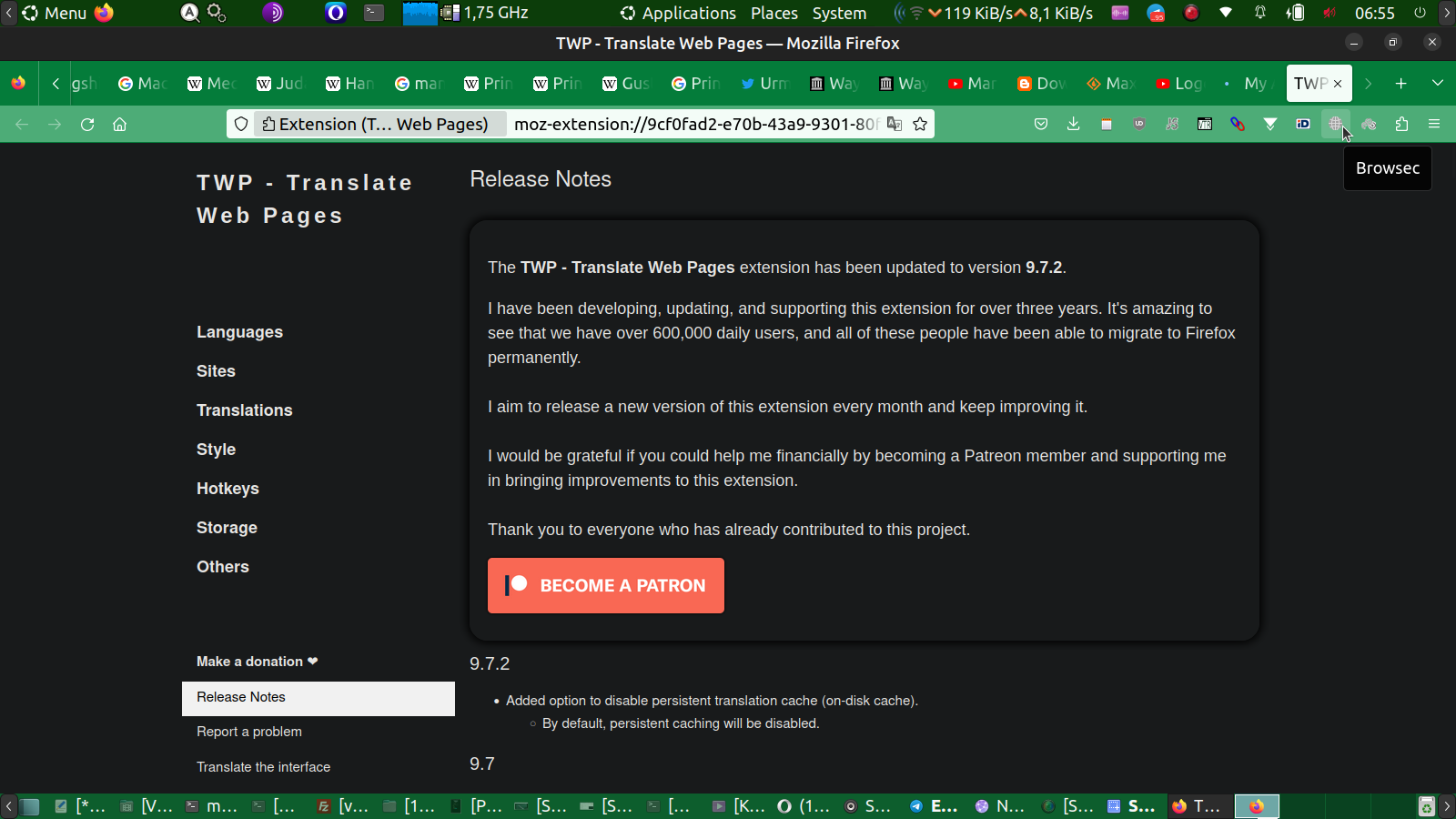Open the Extensions puzzle-piece menu
Image resolution: width=1456 pixels, height=819 pixels.
tap(1401, 125)
